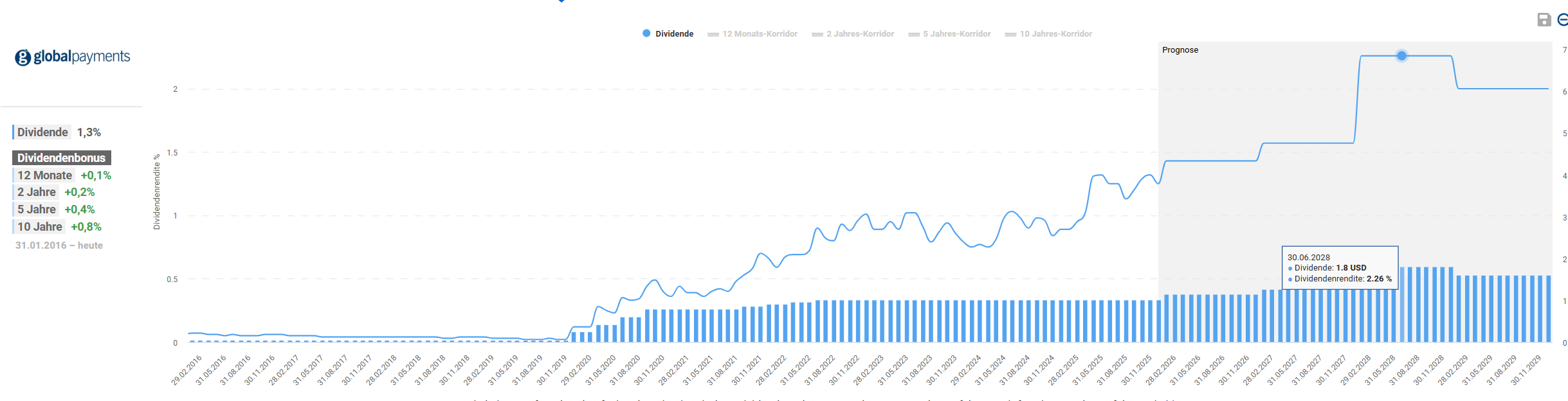1568x401 pixels.
Task: Select the 10 Jahre bonus row
Action: pos(40,227)
